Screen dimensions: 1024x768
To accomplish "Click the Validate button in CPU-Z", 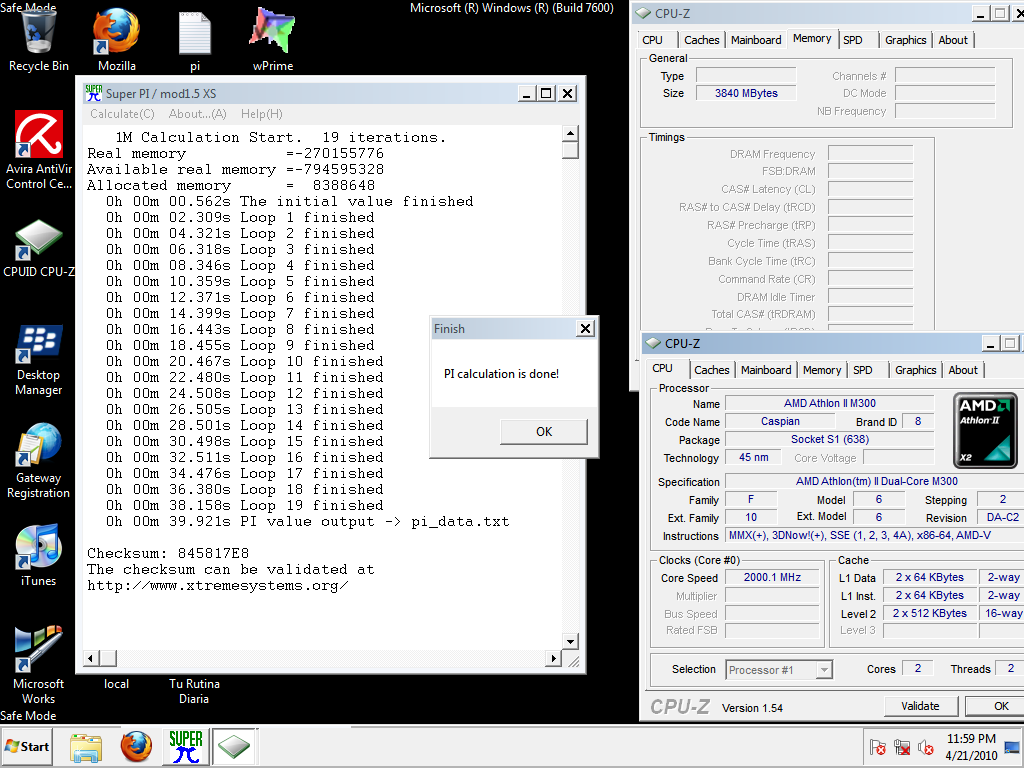I will 920,706.
